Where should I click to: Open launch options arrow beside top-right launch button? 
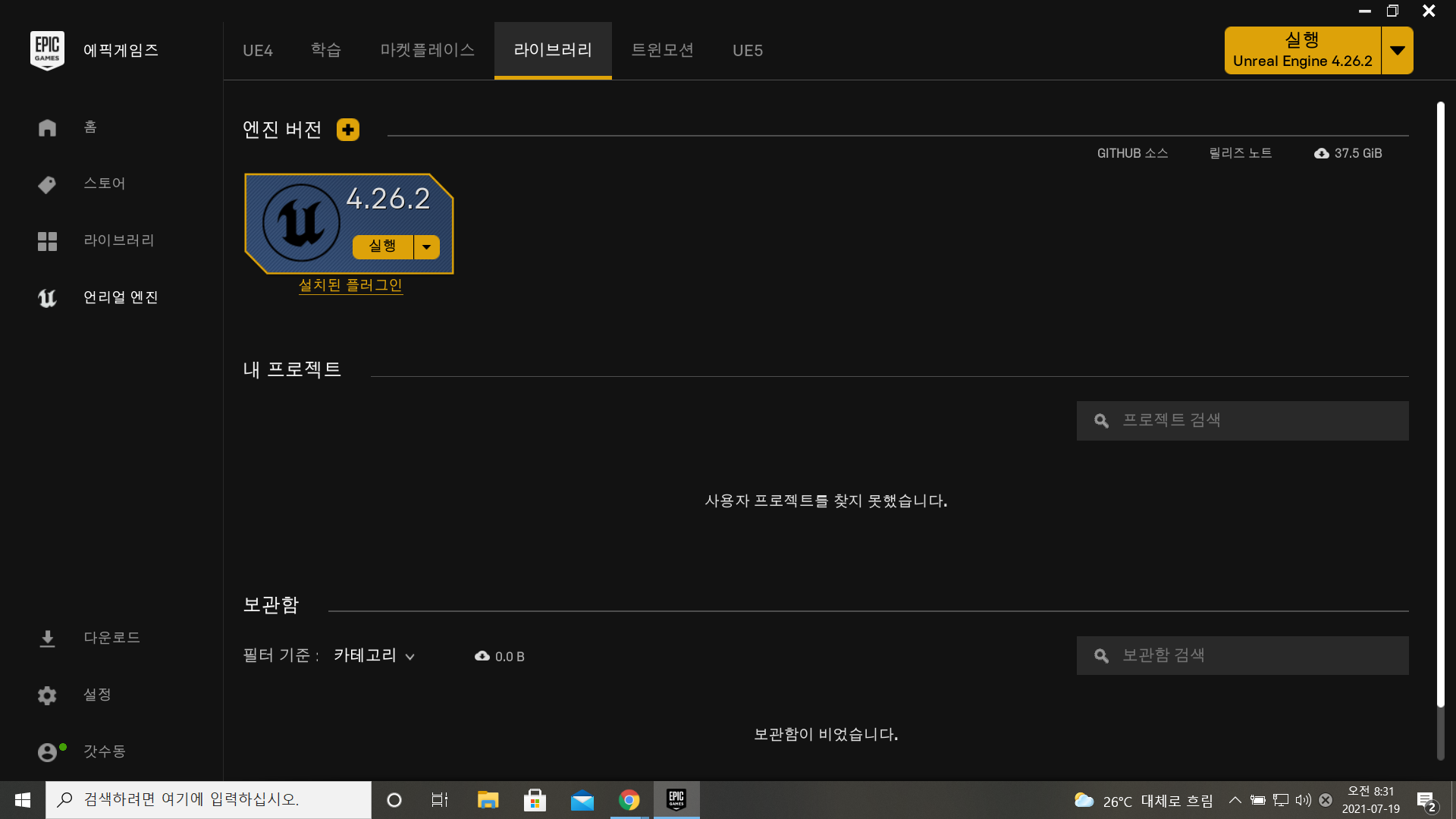point(1397,51)
